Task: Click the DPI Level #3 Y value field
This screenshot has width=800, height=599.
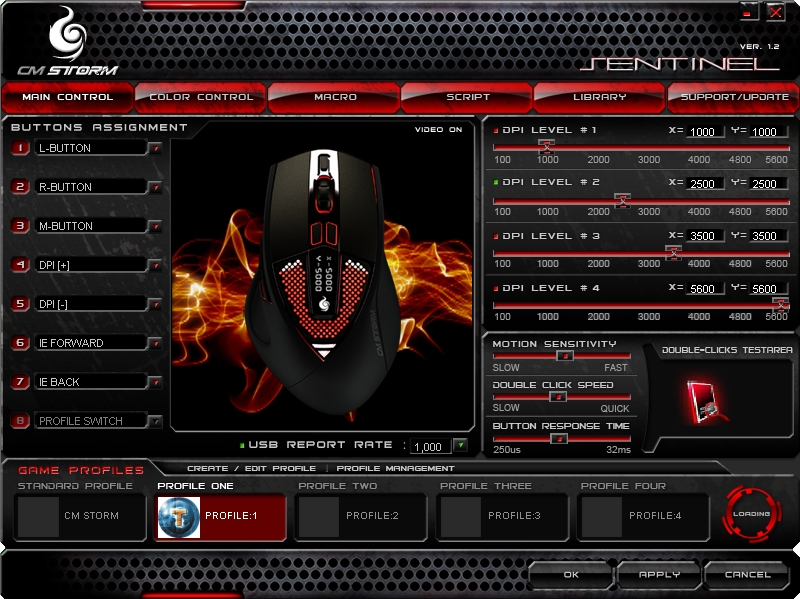Action: click(x=768, y=236)
